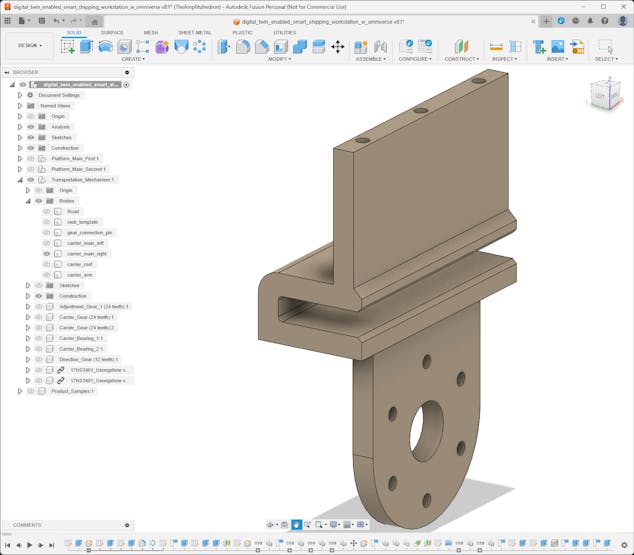Click the Measure tool icon
The image size is (634, 555).
click(496, 46)
